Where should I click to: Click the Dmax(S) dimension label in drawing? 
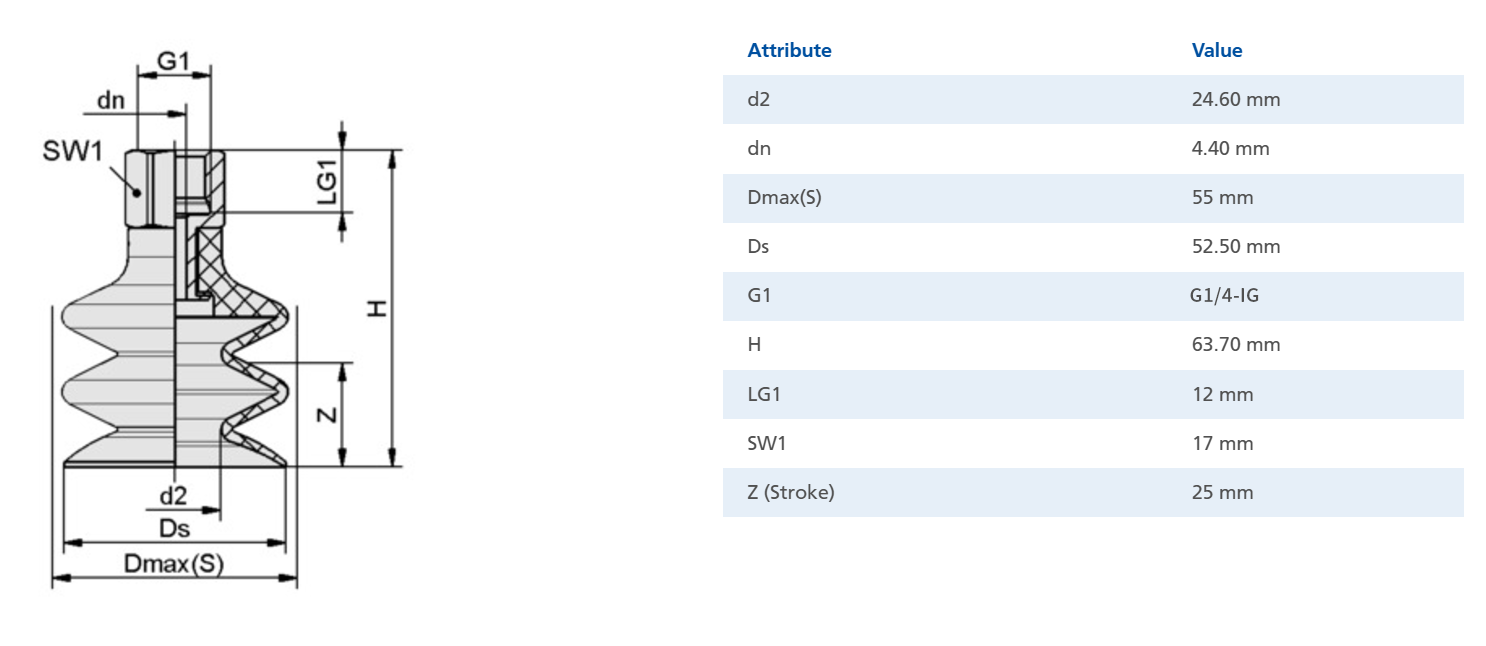[x=174, y=564]
